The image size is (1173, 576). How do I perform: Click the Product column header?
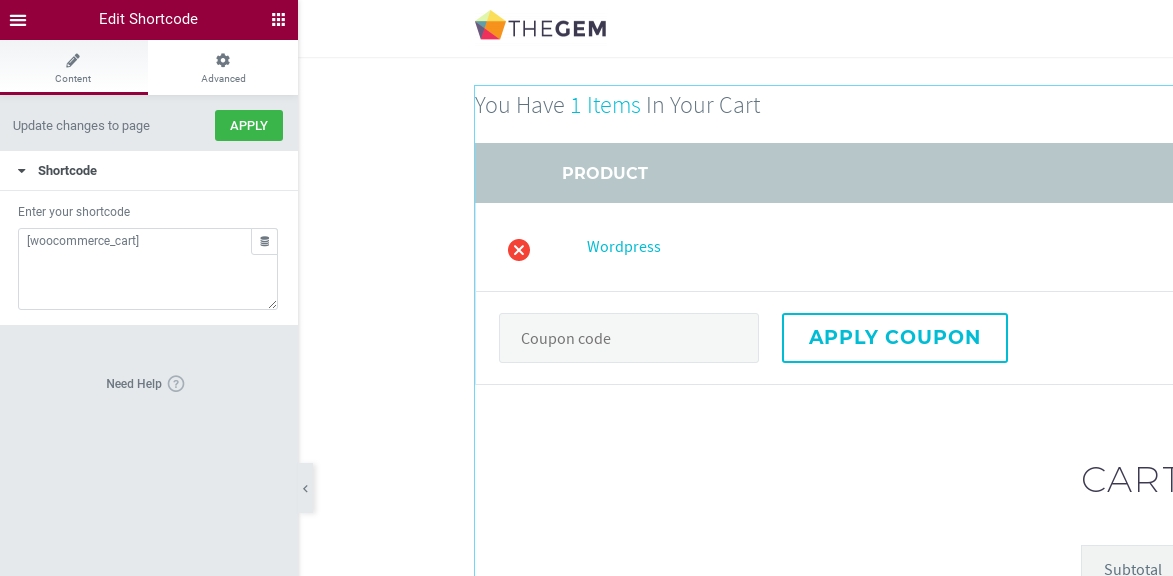click(605, 173)
